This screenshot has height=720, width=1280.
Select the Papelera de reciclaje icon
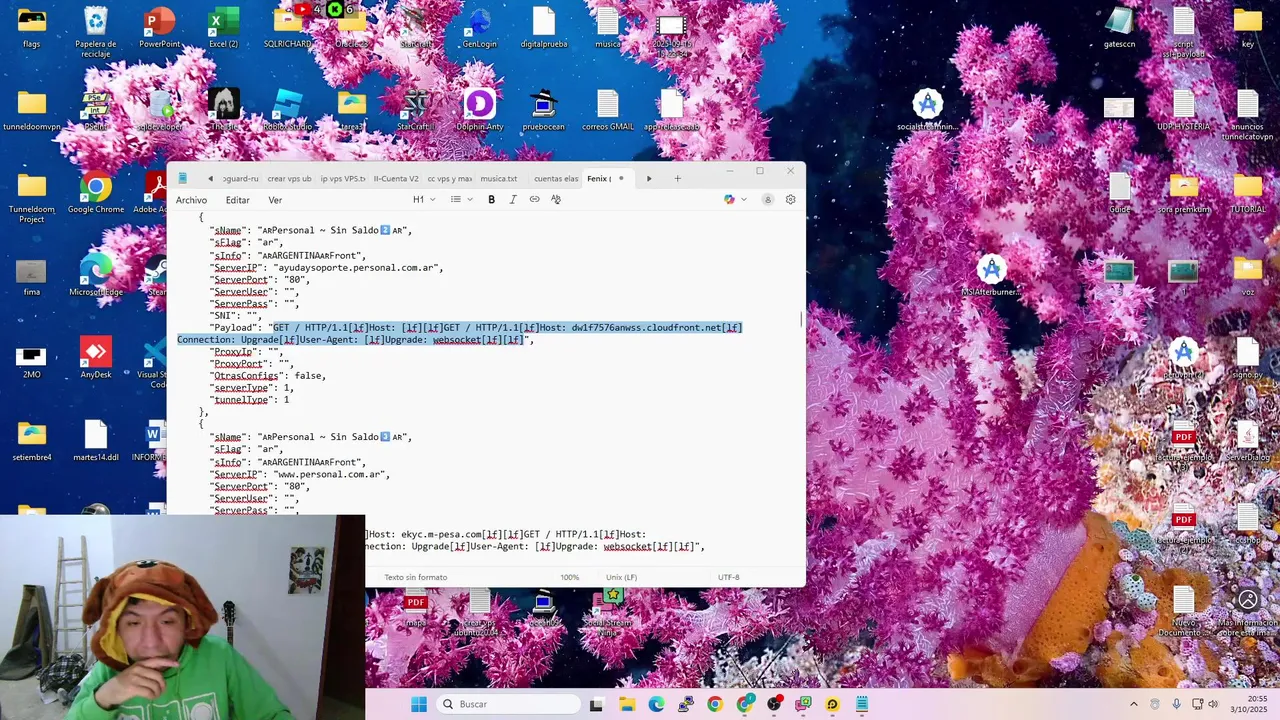pos(96,32)
